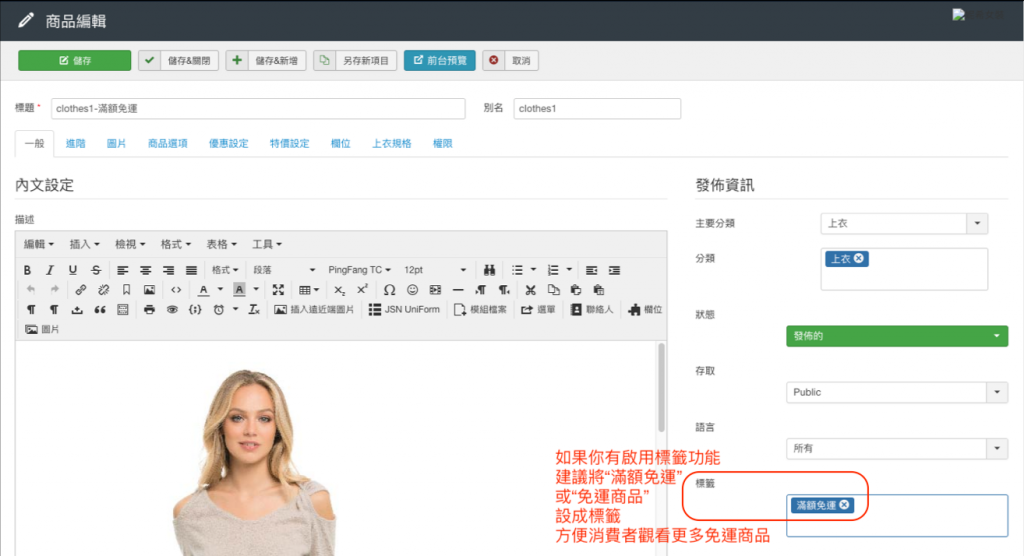Switch to the 優惠設定 tab
The height and width of the screenshot is (556, 1024).
pyautogui.click(x=228, y=144)
